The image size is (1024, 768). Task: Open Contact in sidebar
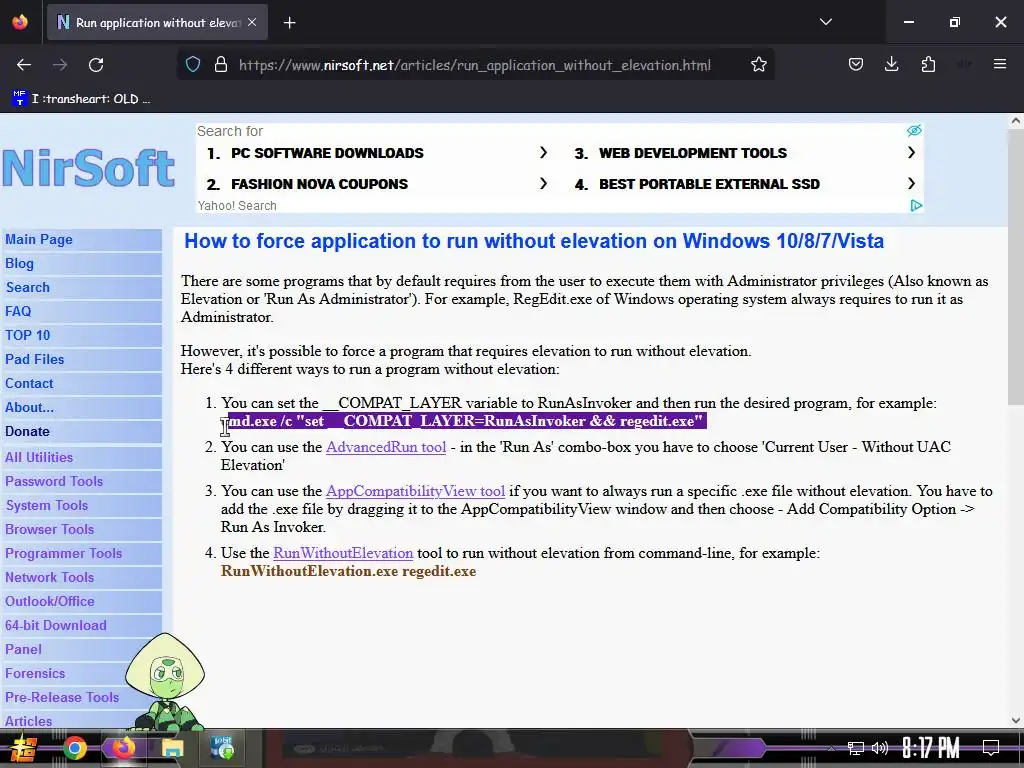click(29, 383)
